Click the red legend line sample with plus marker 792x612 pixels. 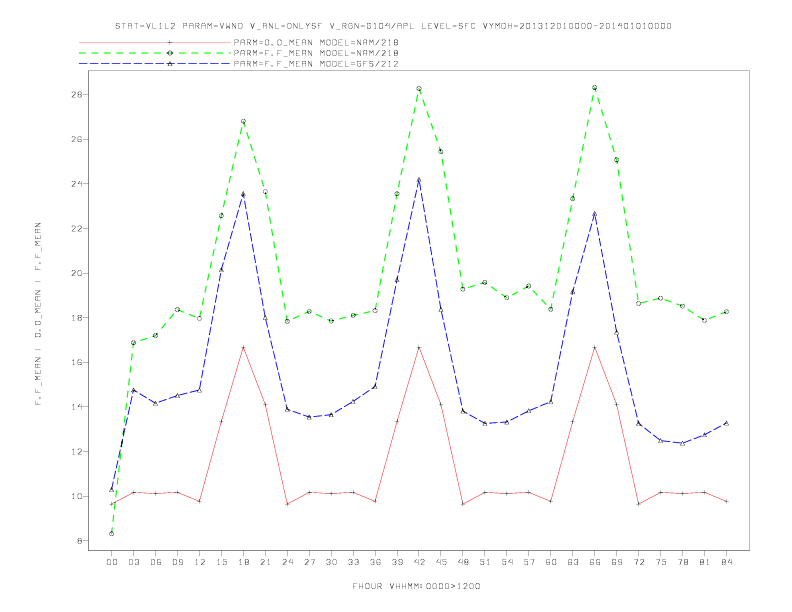coord(155,42)
